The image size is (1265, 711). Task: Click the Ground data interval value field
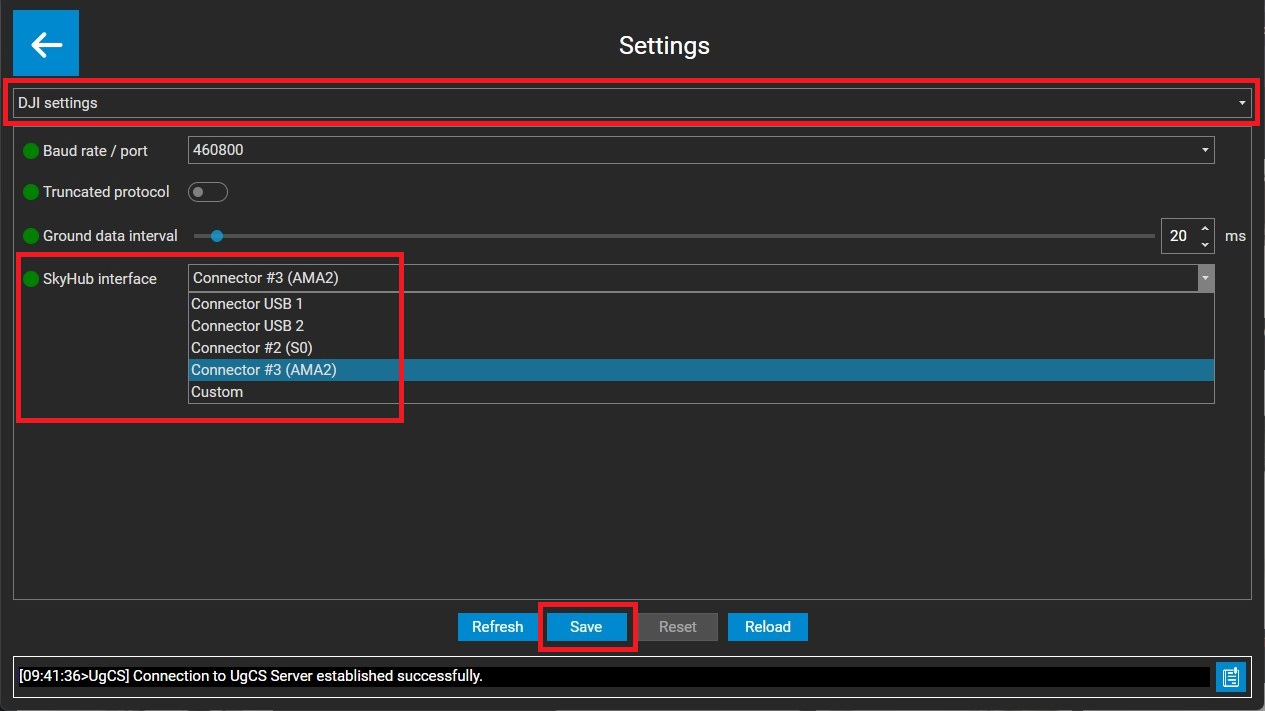coord(1179,236)
